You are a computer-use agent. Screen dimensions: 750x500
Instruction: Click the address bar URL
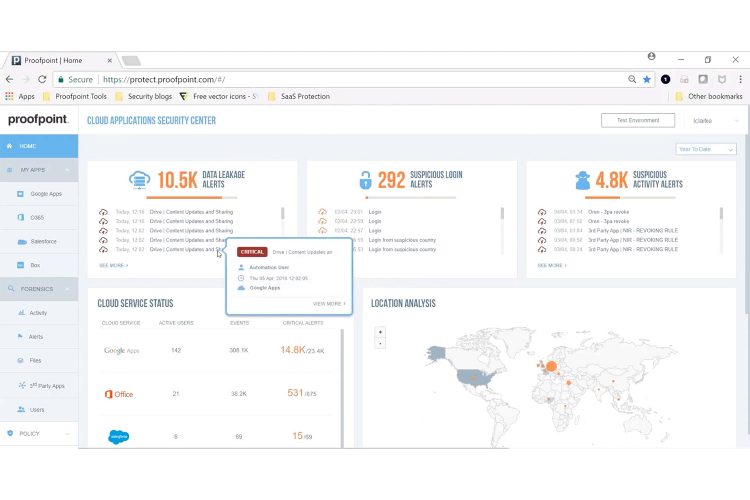pos(164,79)
